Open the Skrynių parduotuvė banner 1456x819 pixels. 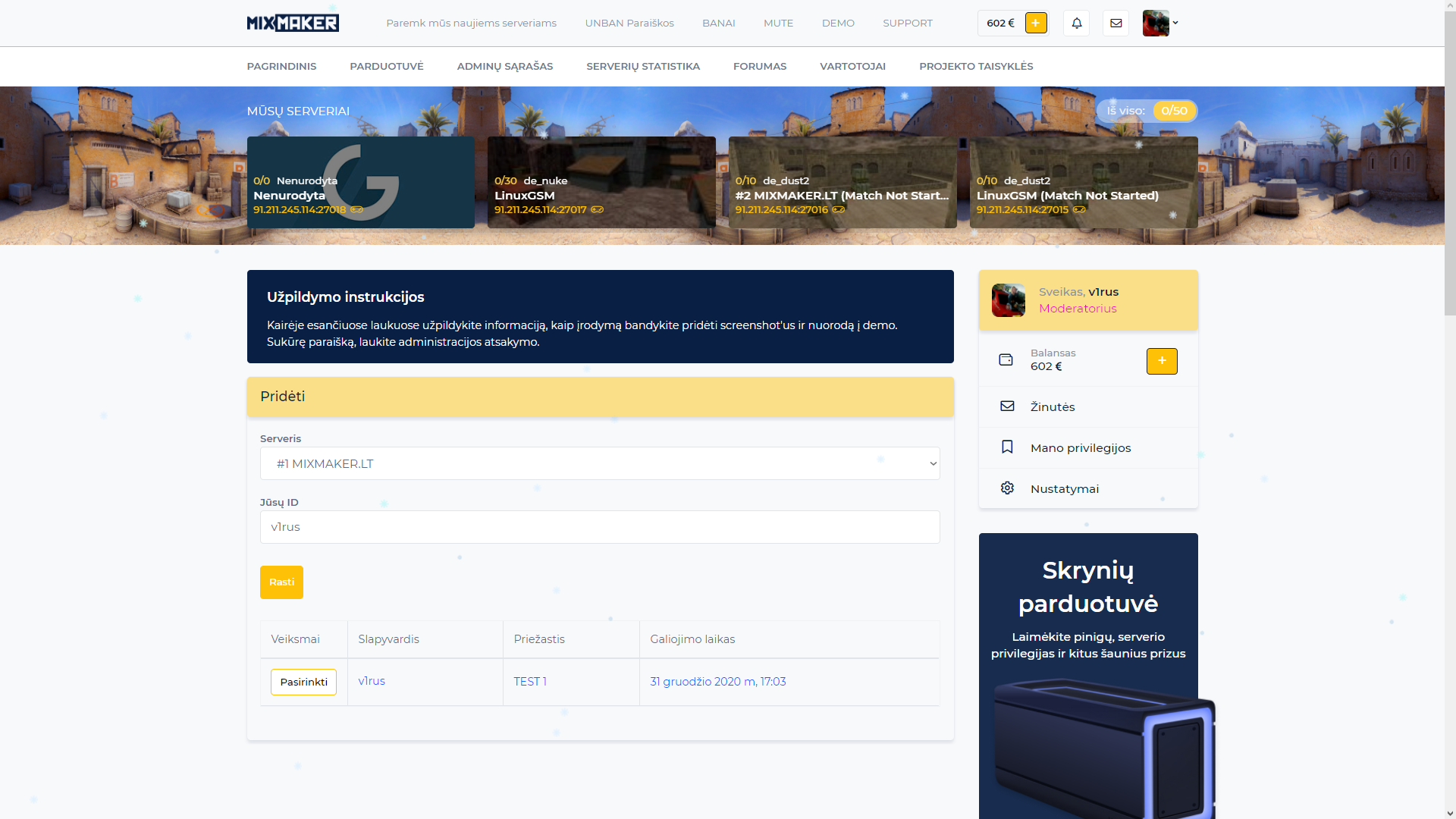tap(1088, 676)
